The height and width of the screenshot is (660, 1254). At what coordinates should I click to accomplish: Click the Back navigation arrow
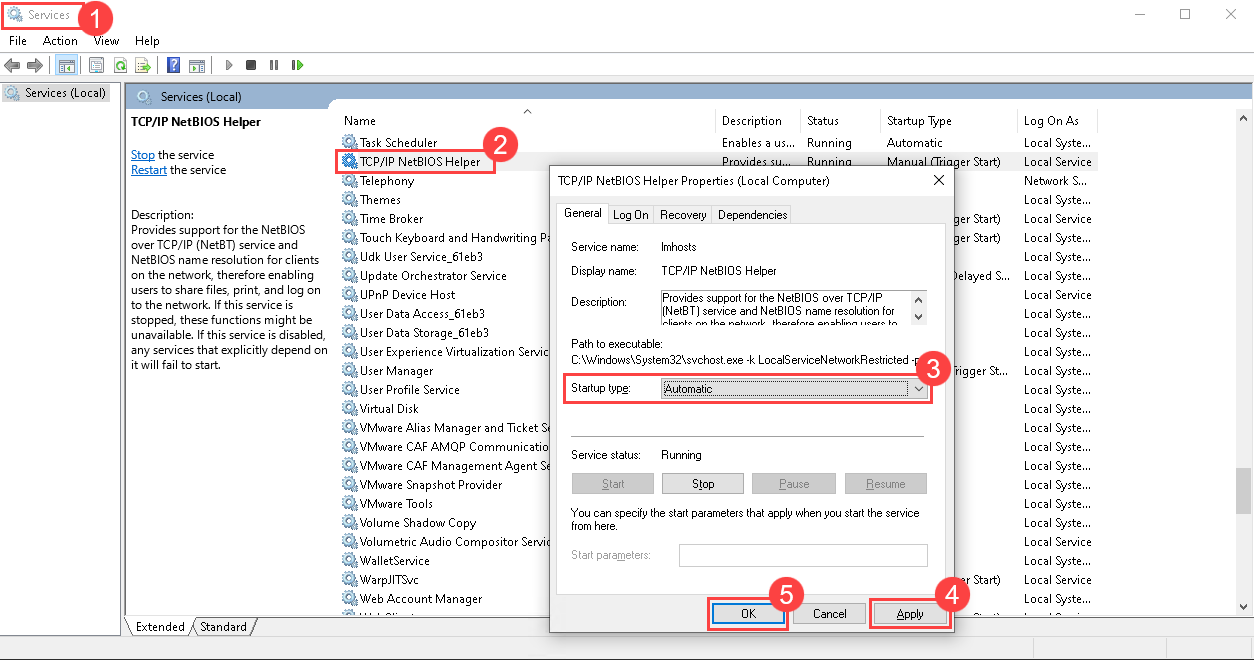[12, 65]
